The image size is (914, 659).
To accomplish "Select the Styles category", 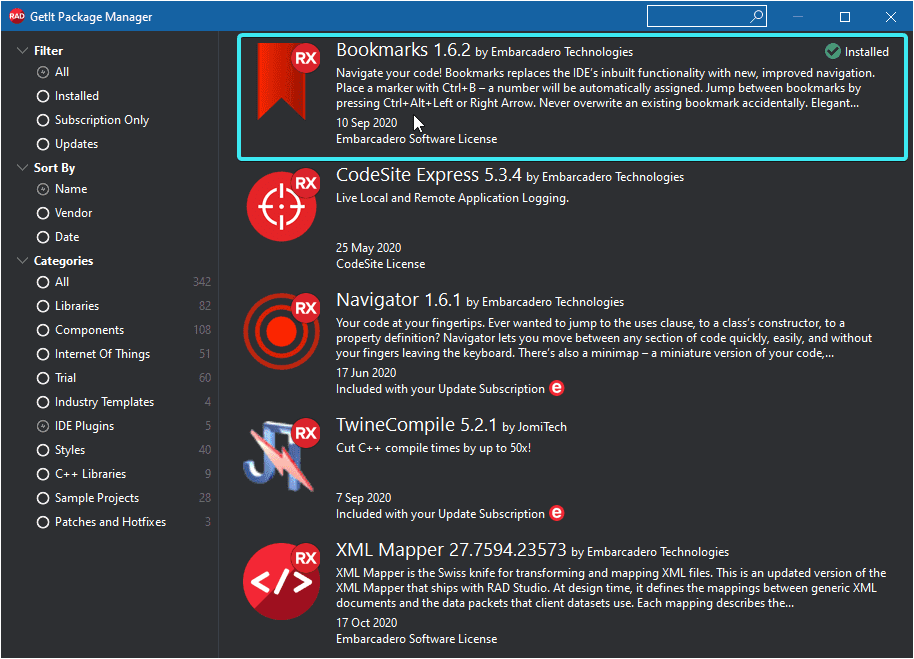I will click(61, 450).
